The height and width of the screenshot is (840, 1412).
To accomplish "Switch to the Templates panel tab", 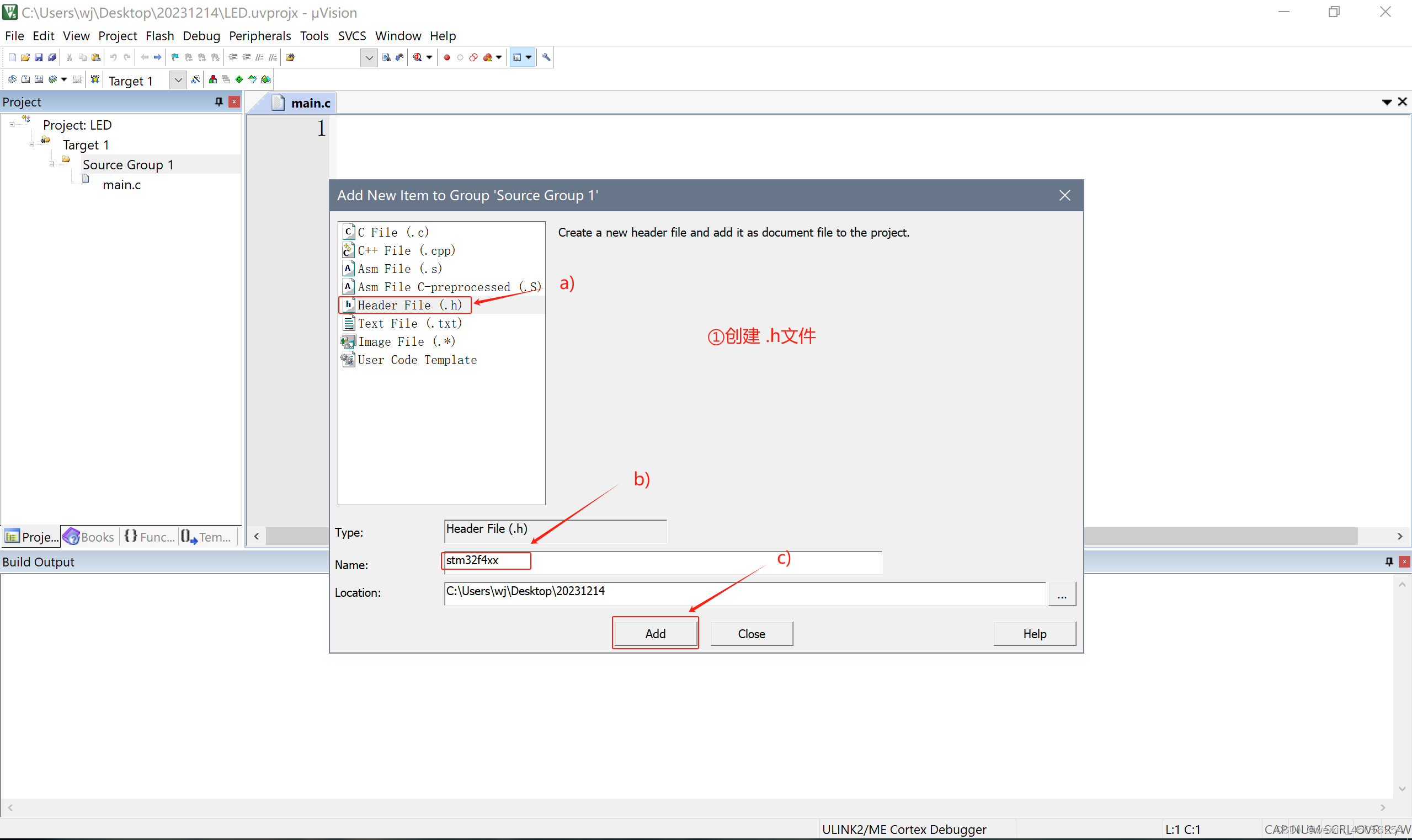I will (x=206, y=537).
